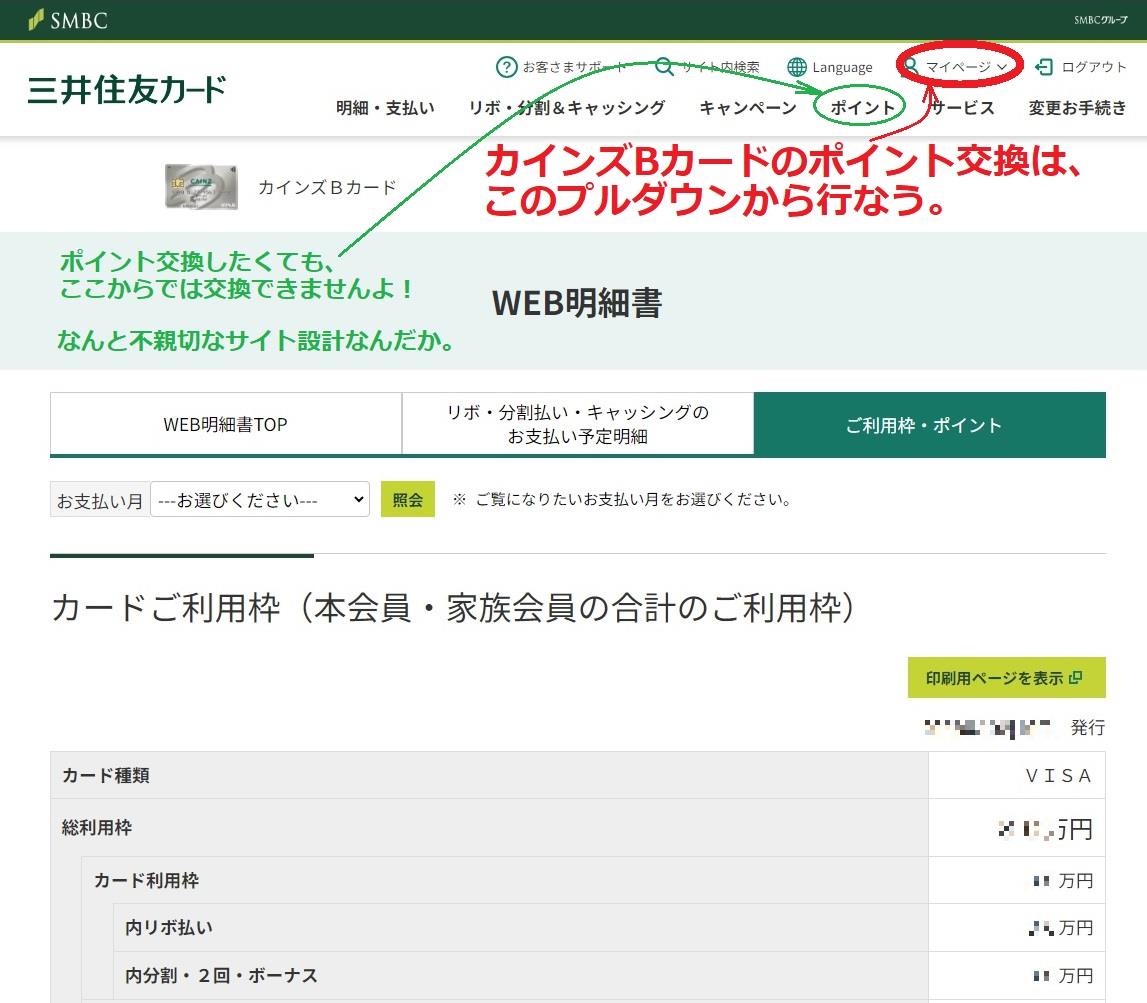
Task: Click the 発行 date label
Action: (x=1088, y=727)
